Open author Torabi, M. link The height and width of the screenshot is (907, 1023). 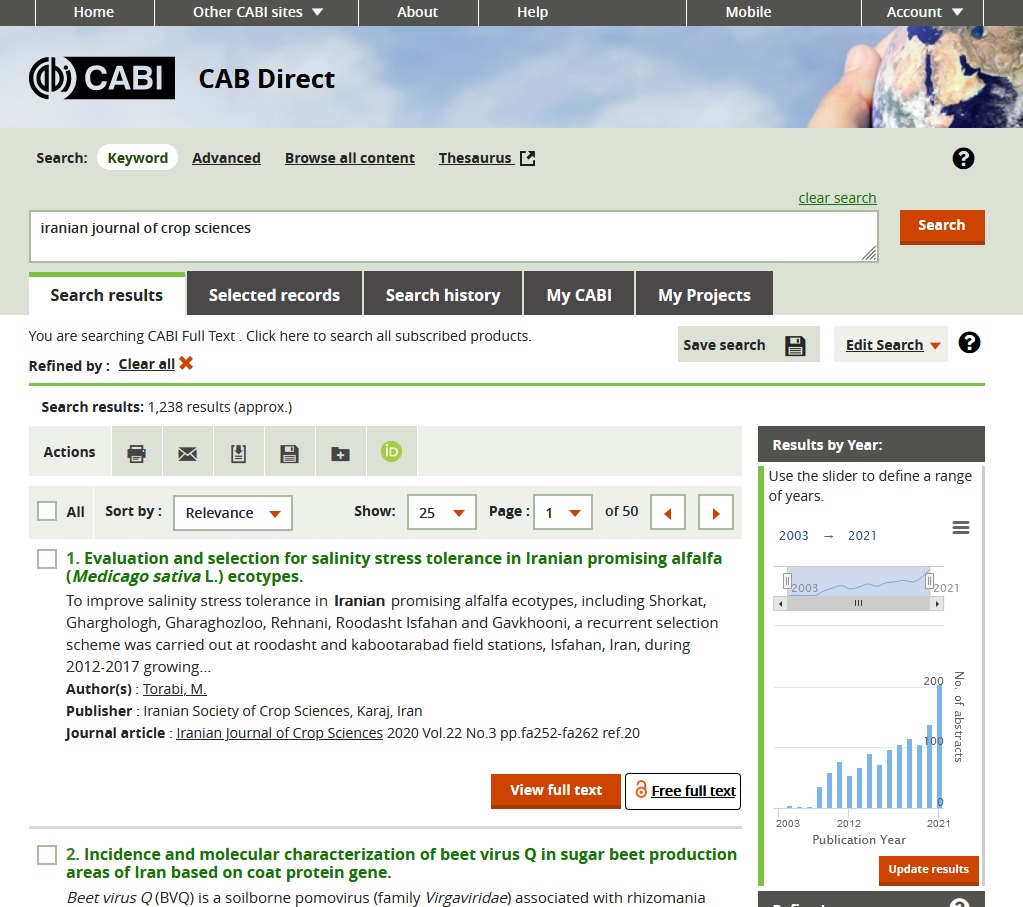click(x=175, y=689)
